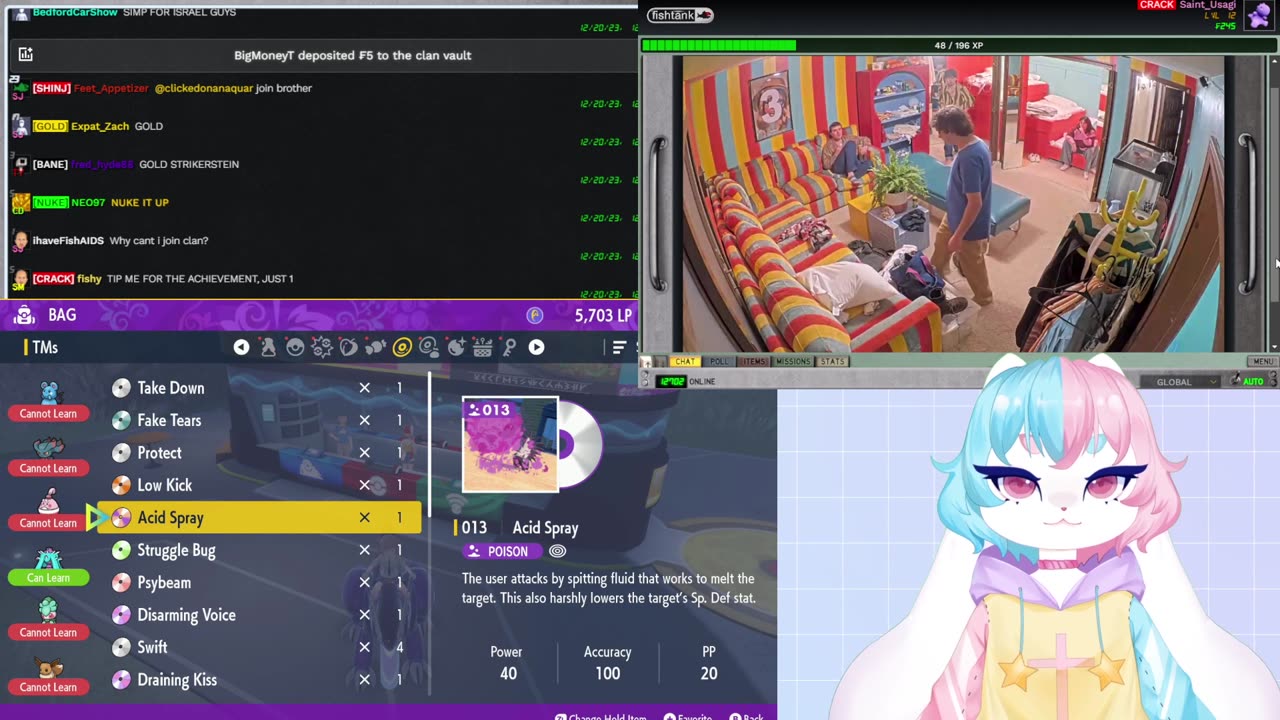Image resolution: width=1280 pixels, height=720 pixels.
Task: Click the online viewer count 12702
Action: (x=672, y=381)
